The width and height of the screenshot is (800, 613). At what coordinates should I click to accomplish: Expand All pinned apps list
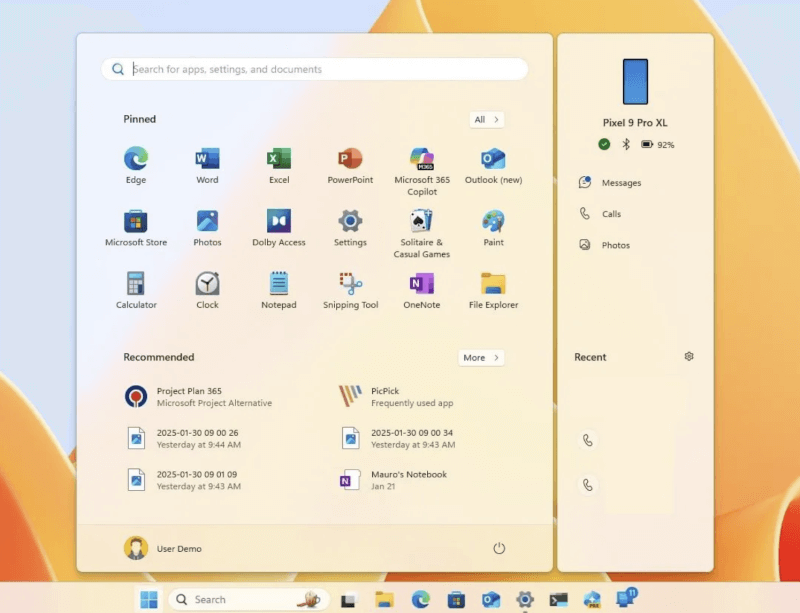tap(487, 119)
